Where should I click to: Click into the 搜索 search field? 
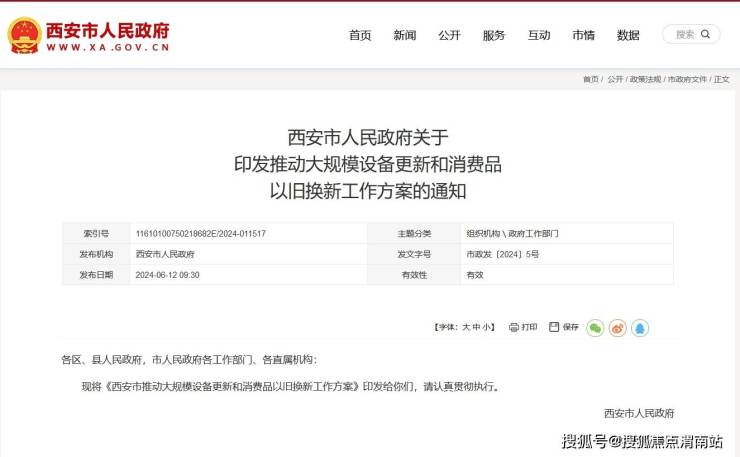pos(691,34)
